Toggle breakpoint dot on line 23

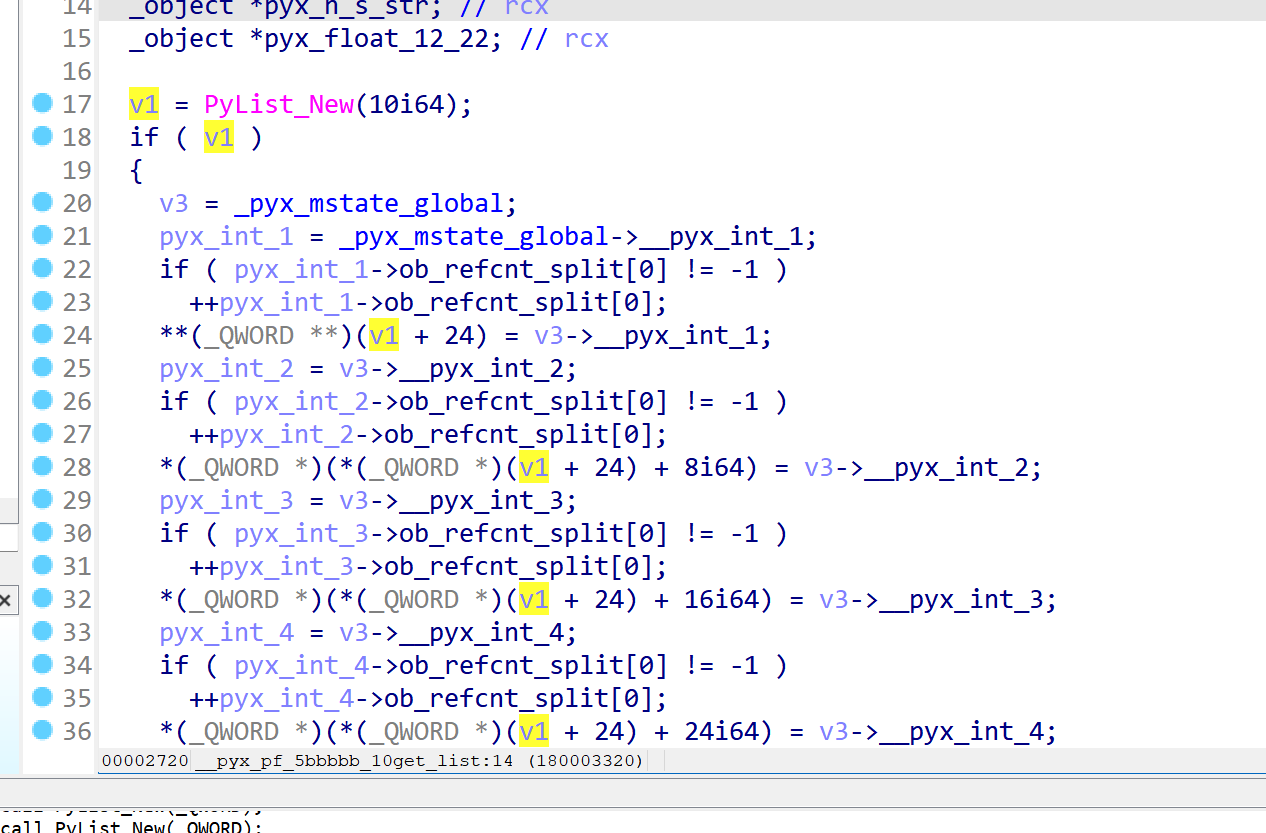point(42,301)
